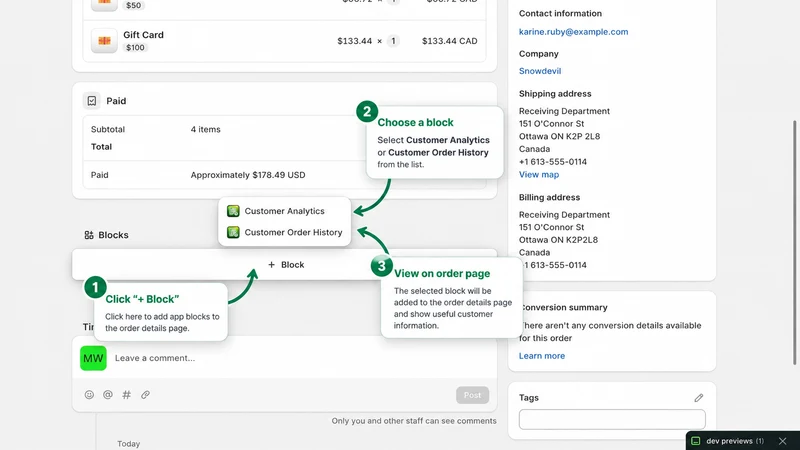Image resolution: width=800 pixels, height=450 pixels.
Task: Select Customer Order History block
Action: click(x=284, y=232)
